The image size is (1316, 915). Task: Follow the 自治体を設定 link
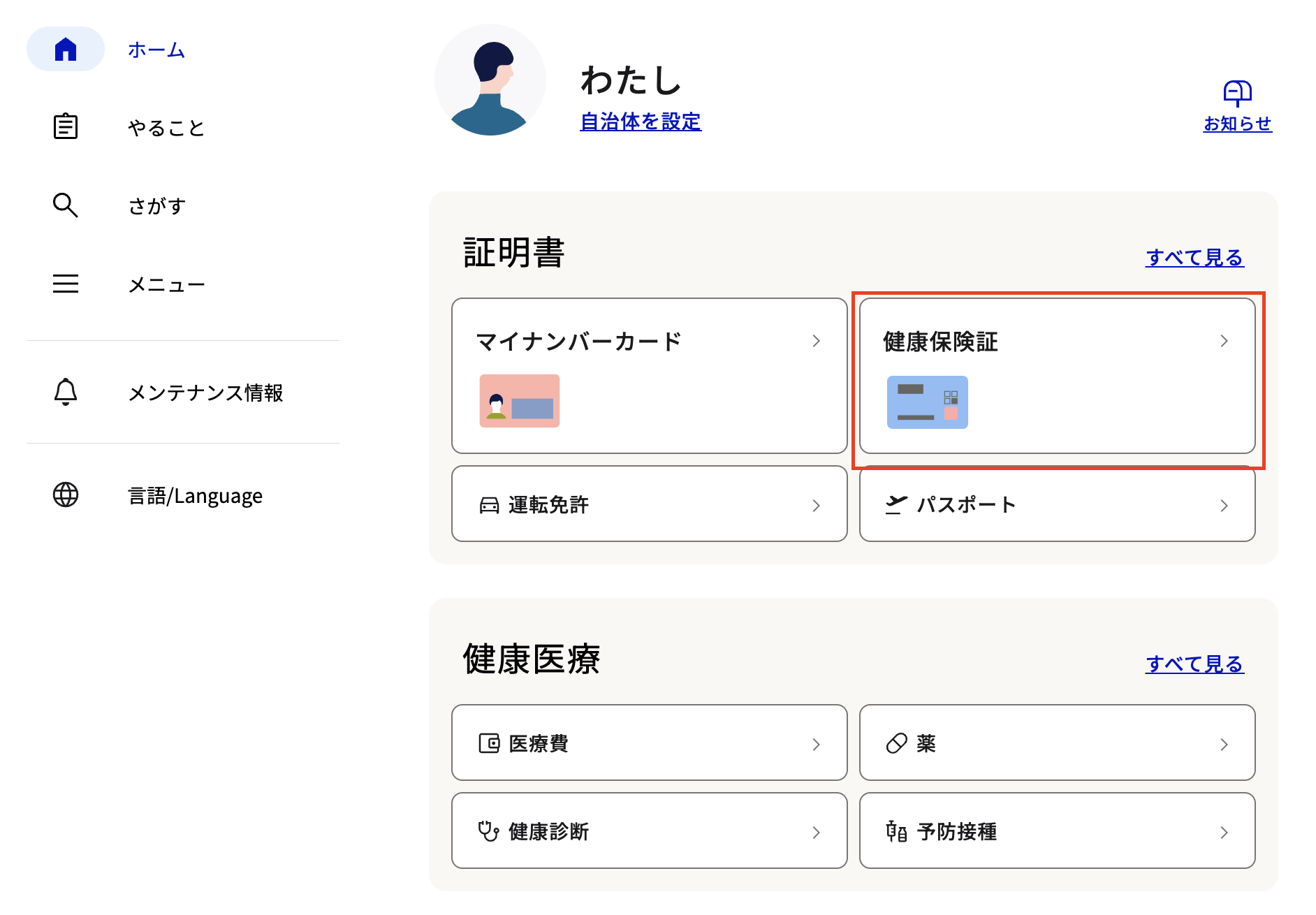click(x=641, y=122)
